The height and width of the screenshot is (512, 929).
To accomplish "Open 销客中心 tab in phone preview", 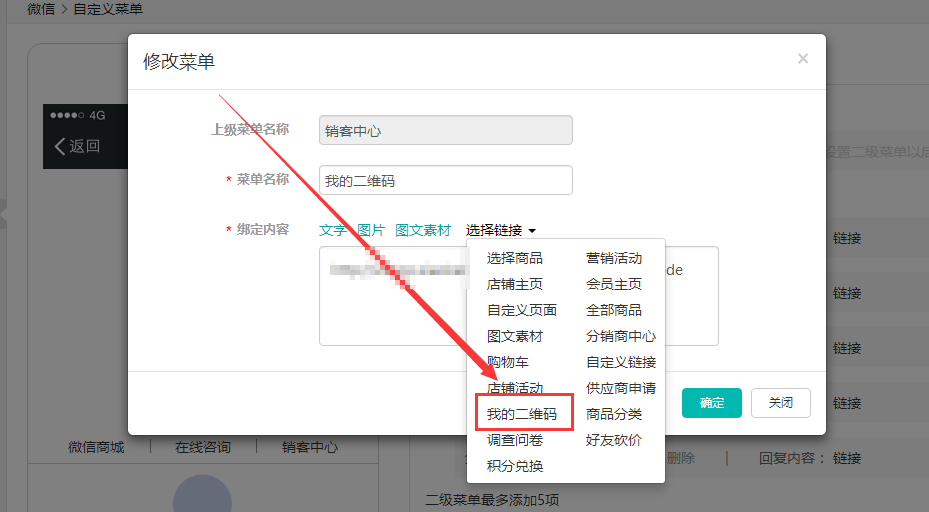I will click(x=309, y=447).
